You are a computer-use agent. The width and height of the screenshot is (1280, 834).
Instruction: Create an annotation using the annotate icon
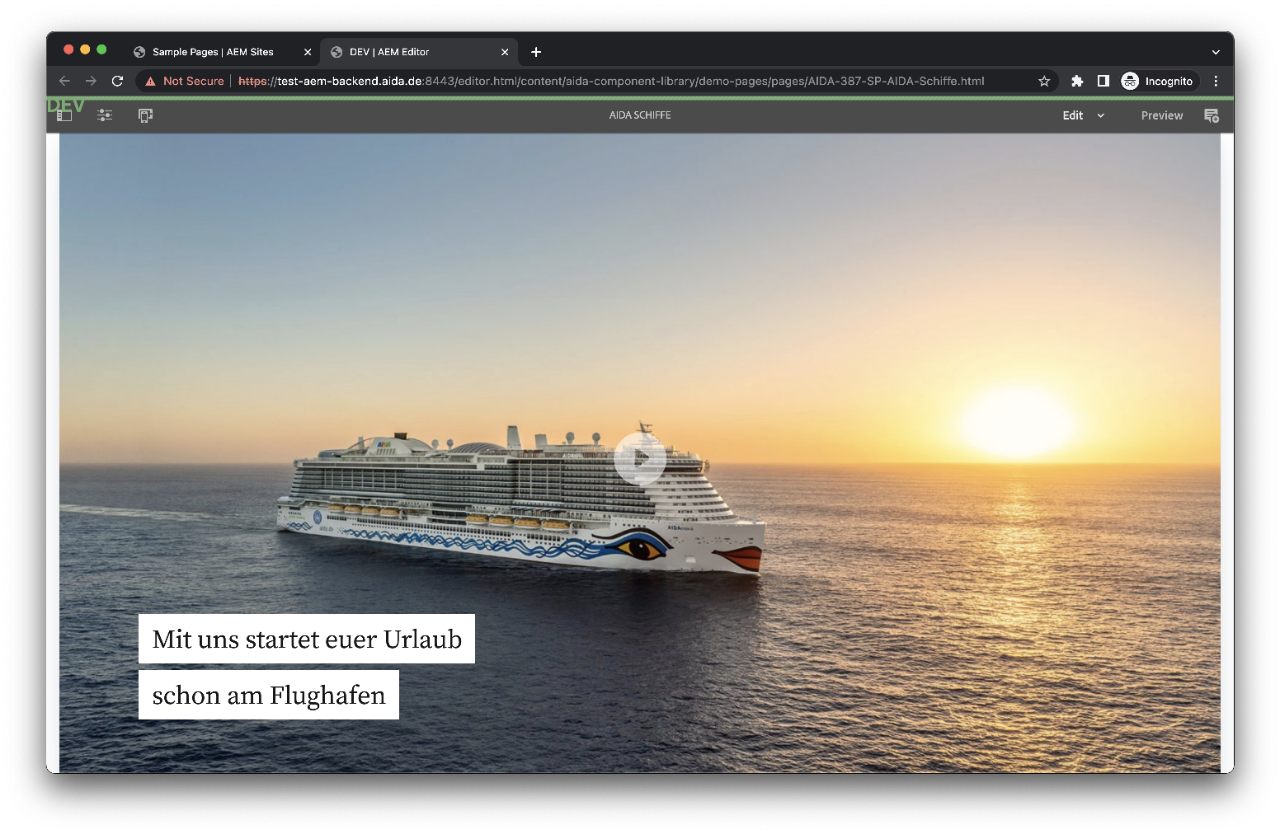pyautogui.click(x=1211, y=115)
